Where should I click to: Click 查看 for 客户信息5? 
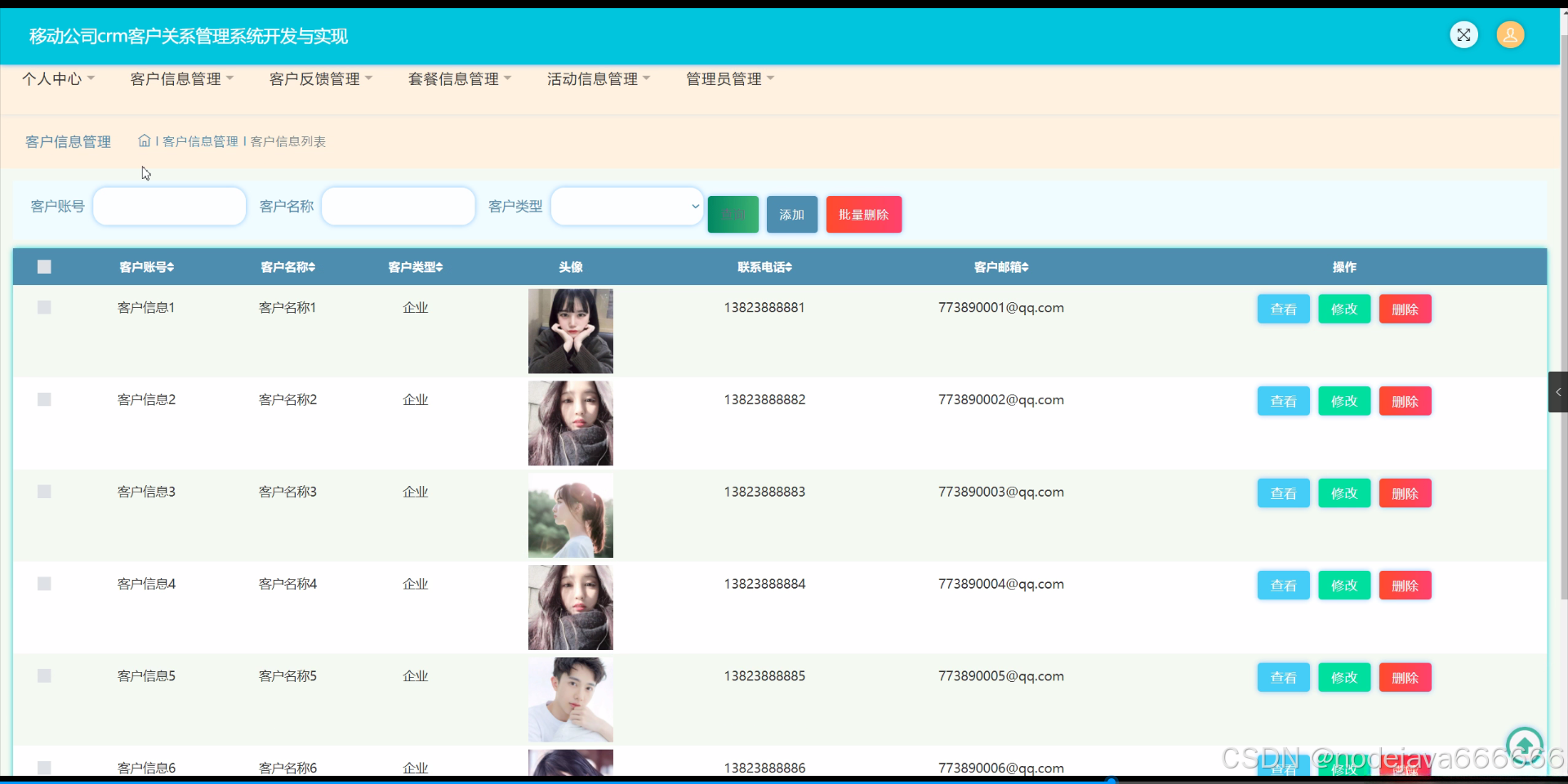coord(1283,677)
